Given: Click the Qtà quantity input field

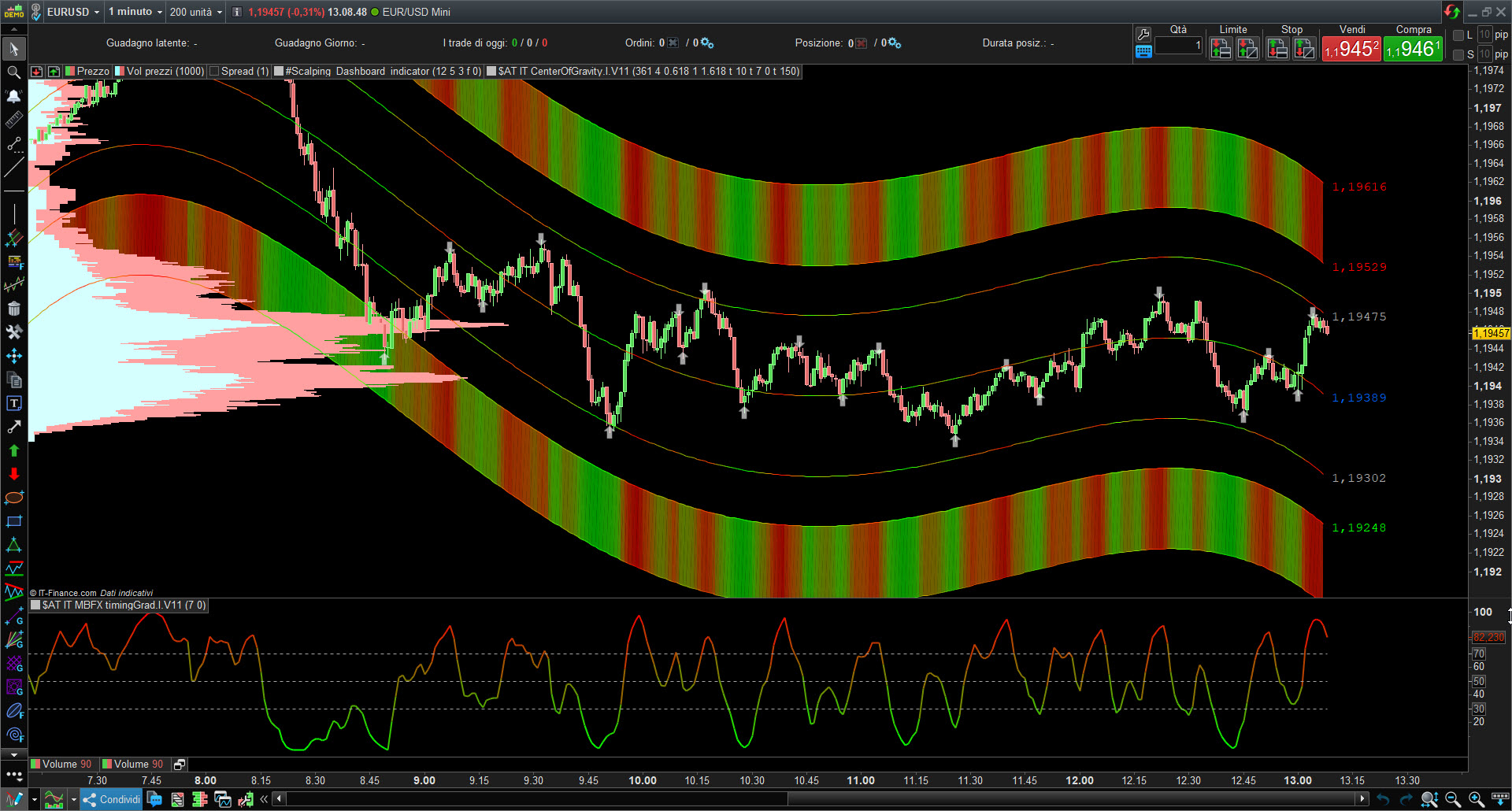Looking at the screenshot, I should 1179,46.
